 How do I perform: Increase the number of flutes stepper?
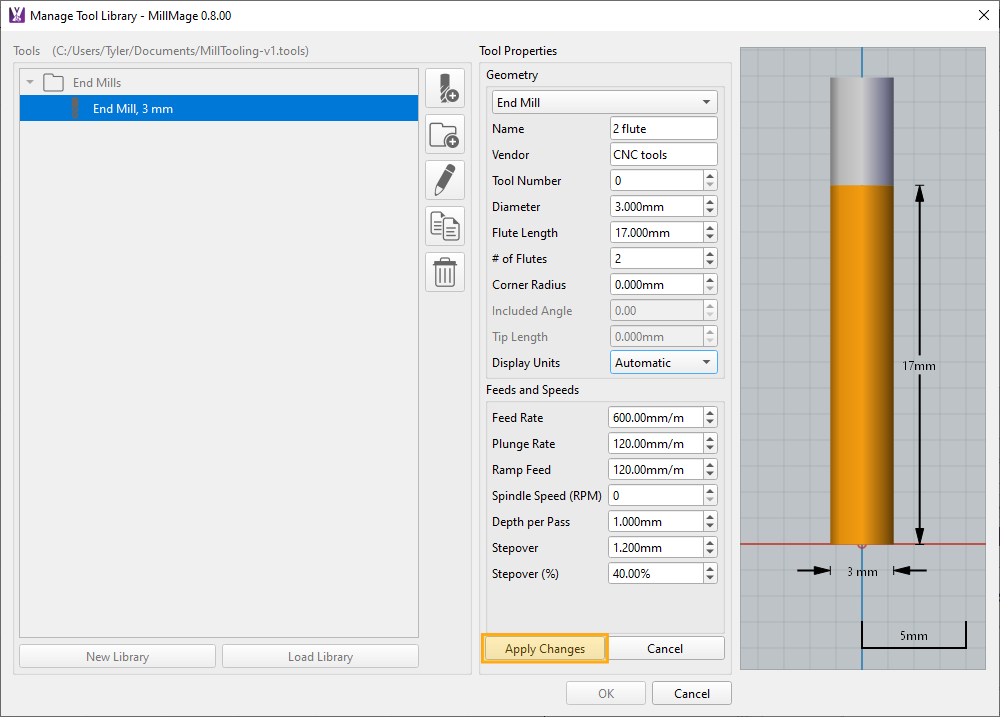coord(710,254)
